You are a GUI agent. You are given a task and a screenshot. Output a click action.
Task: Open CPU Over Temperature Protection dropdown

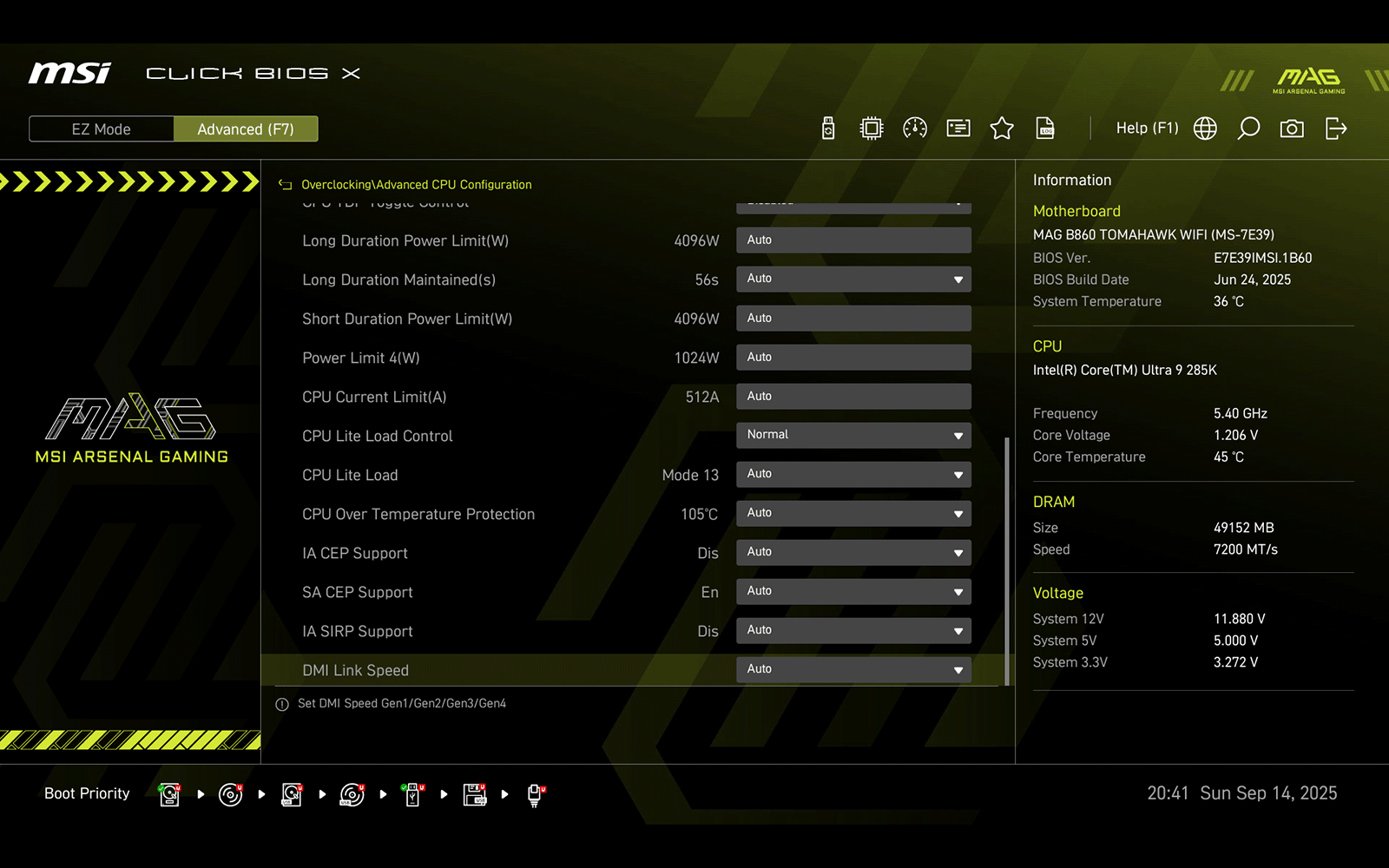pos(853,513)
